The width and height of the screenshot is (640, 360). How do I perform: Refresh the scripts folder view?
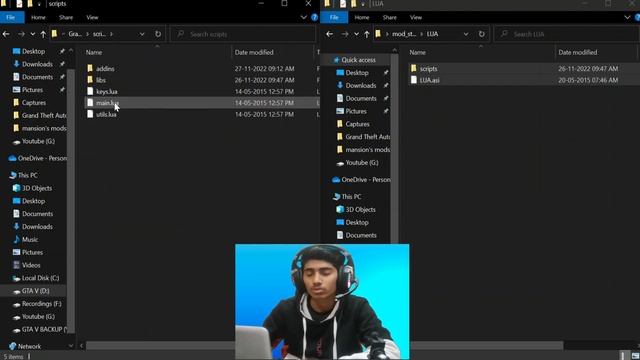pyautogui.click(x=158, y=34)
